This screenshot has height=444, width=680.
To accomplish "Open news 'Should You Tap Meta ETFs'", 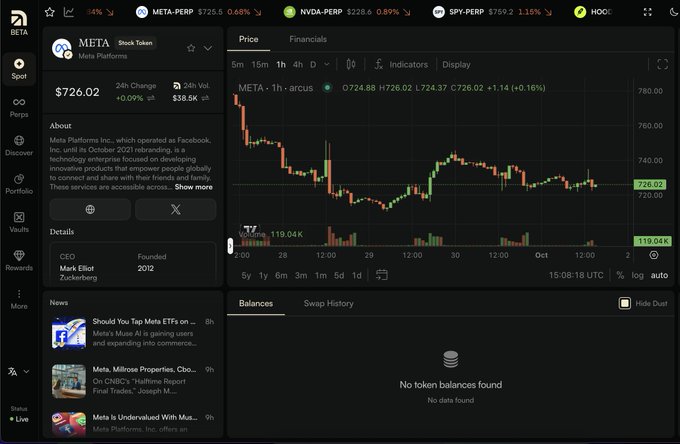I will tap(133, 333).
